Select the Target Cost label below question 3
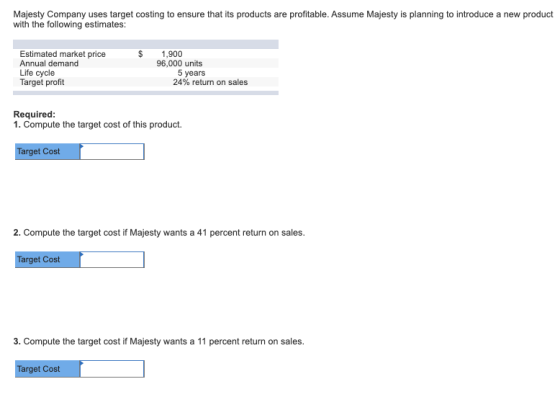Viewport: 560px width, 397px height. pyautogui.click(x=48, y=369)
